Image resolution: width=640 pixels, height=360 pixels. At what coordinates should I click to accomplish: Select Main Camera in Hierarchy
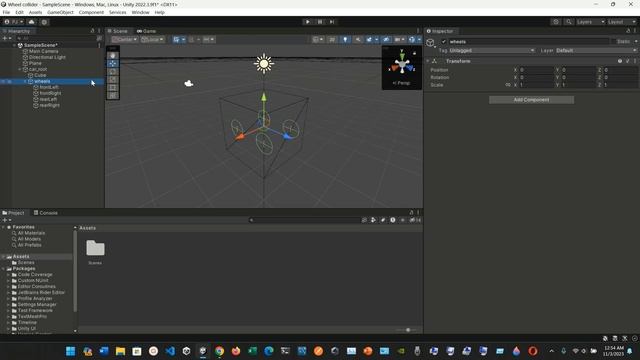coord(43,51)
